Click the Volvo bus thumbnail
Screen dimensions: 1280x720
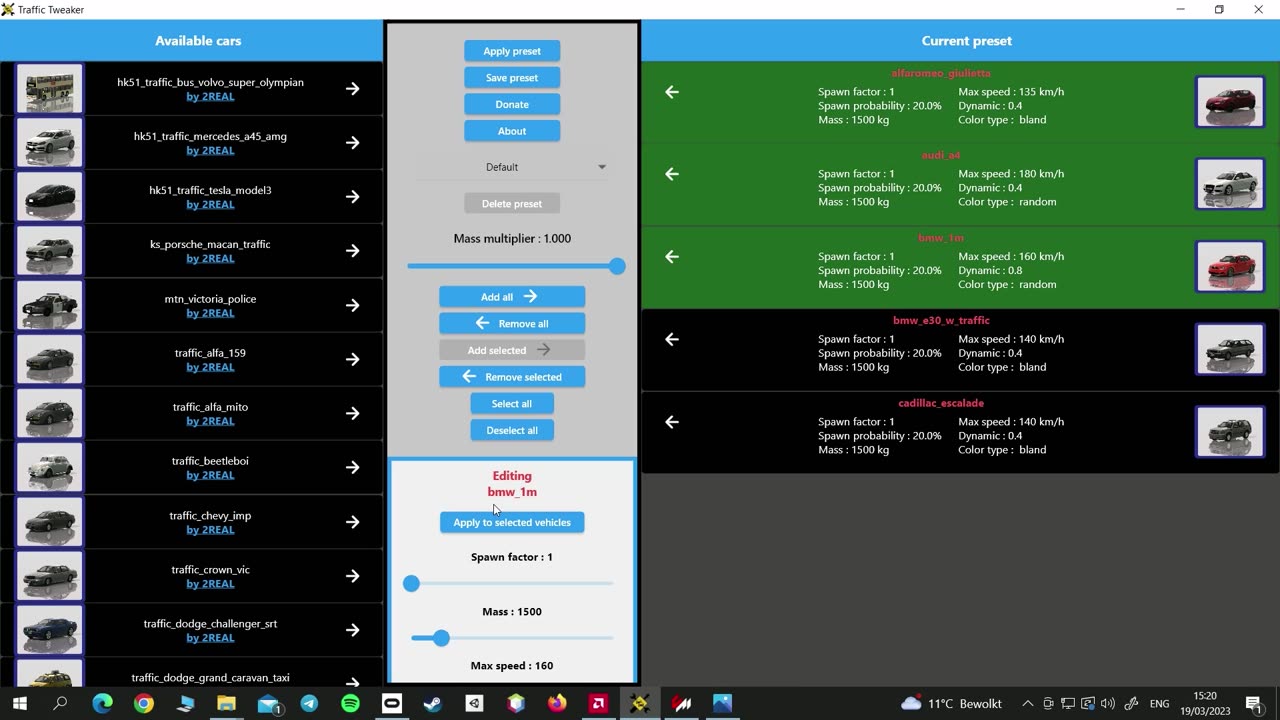(x=50, y=89)
